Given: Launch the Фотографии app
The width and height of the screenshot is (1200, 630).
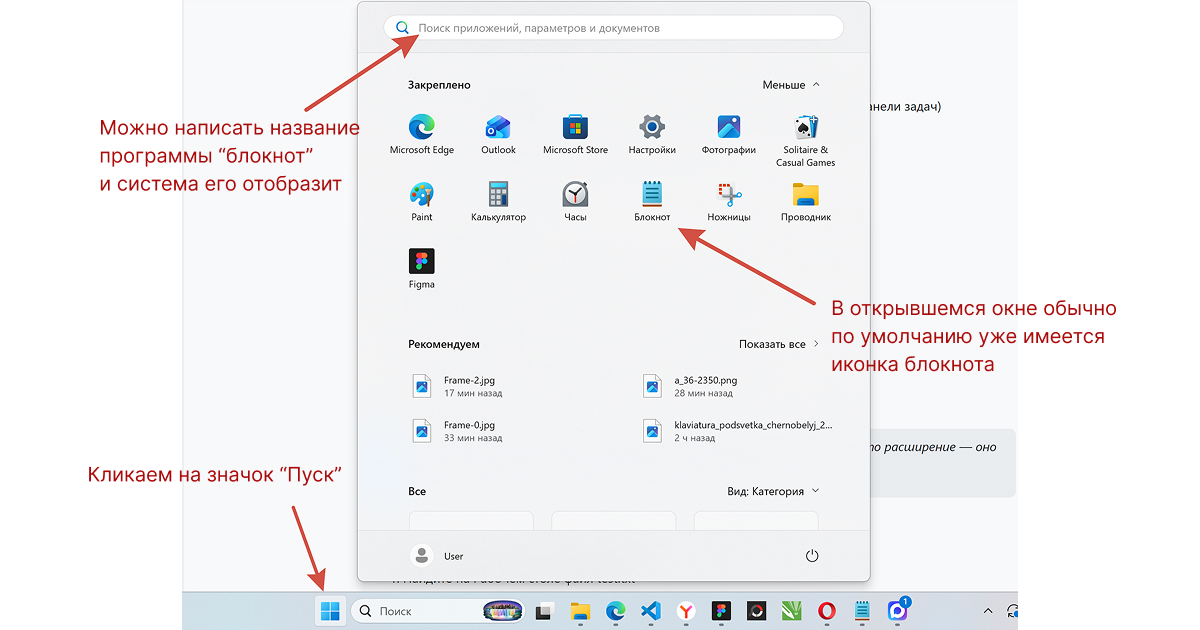Looking at the screenshot, I should [x=729, y=135].
